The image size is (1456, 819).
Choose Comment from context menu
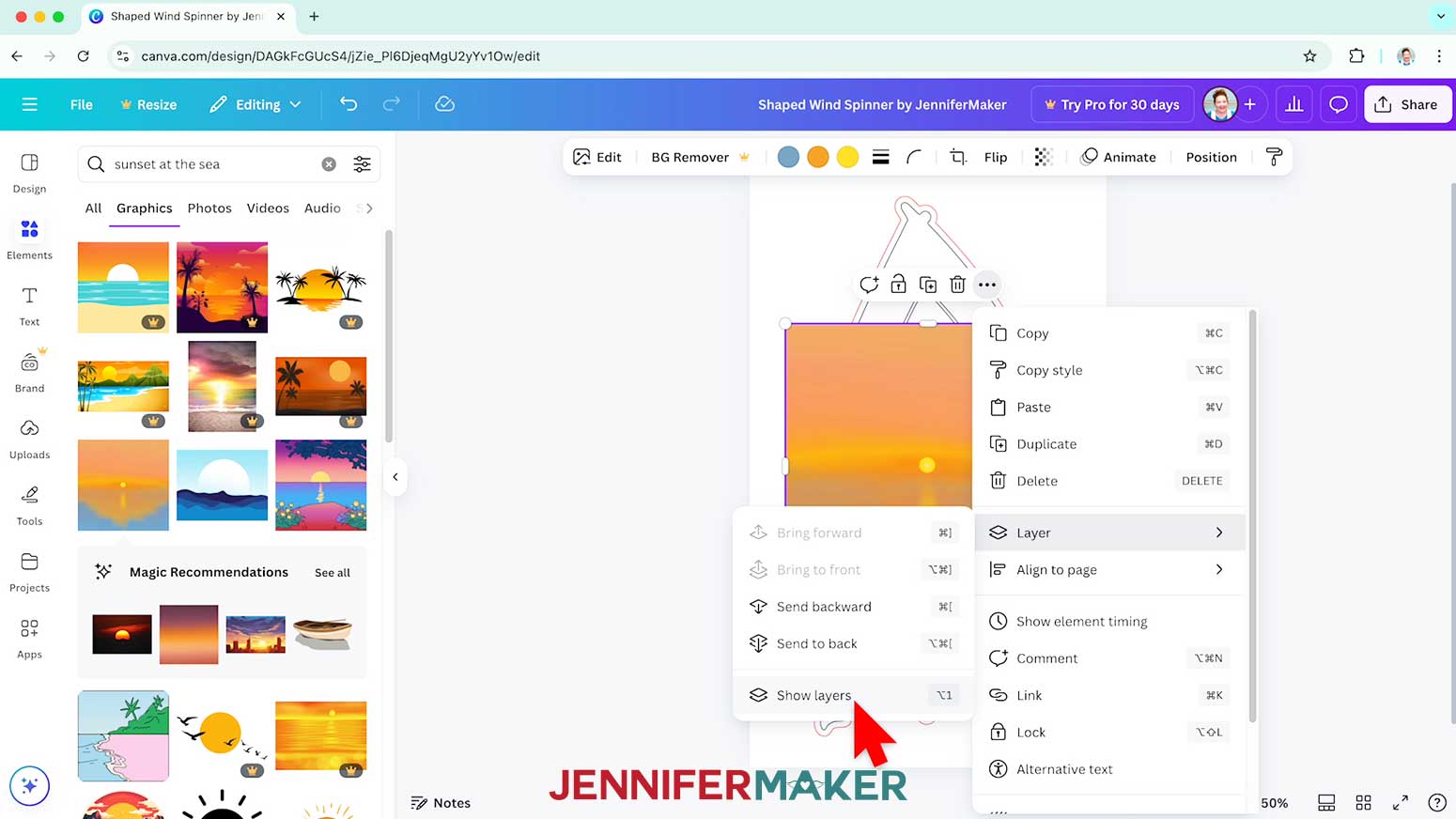point(1109,658)
